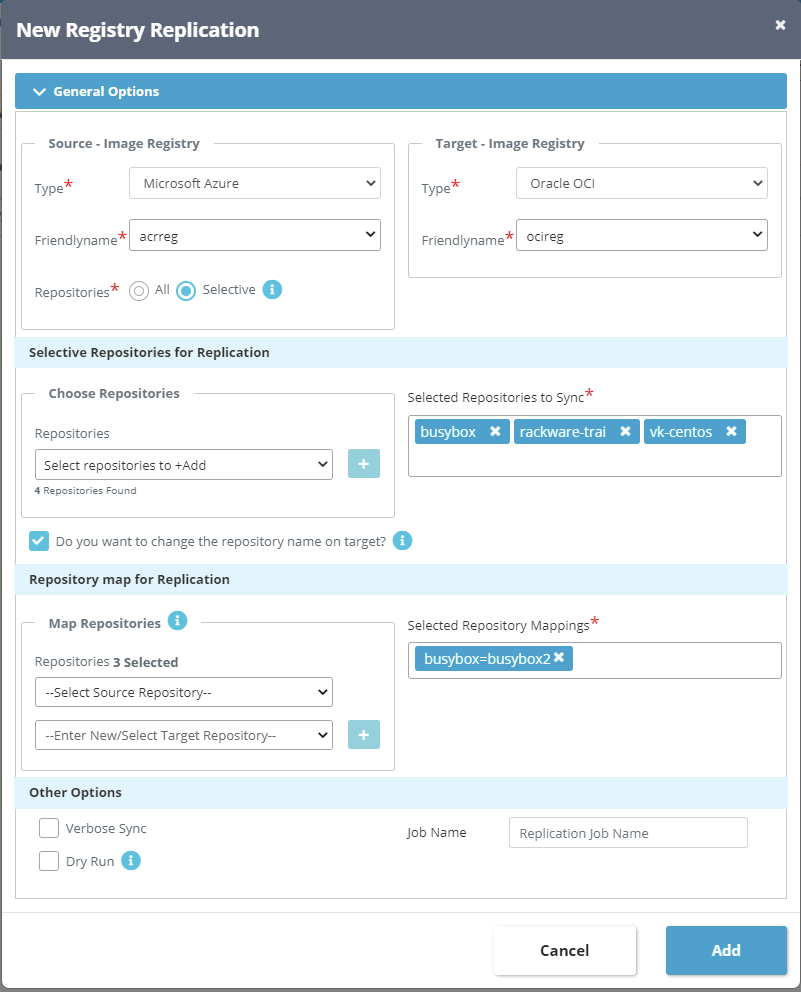Uncheck change repository name on target
Image resolution: width=801 pixels, height=992 pixels.
(39, 540)
